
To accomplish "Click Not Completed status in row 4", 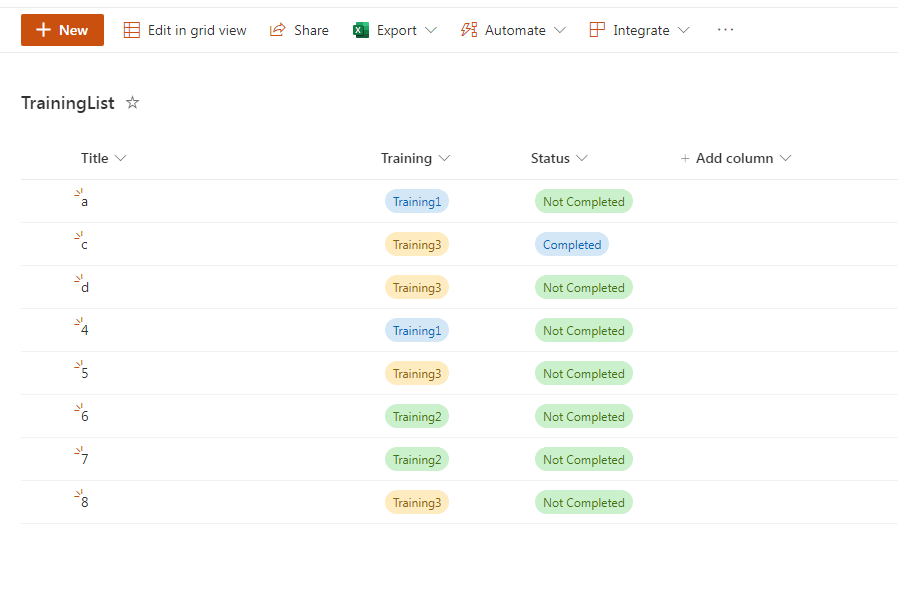I will click(x=584, y=330).
